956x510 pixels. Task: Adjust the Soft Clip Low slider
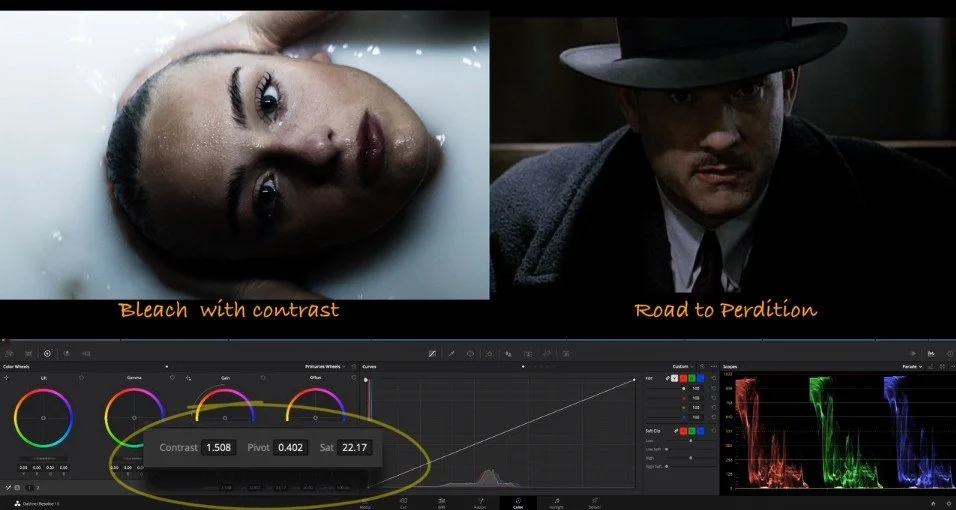[691, 440]
